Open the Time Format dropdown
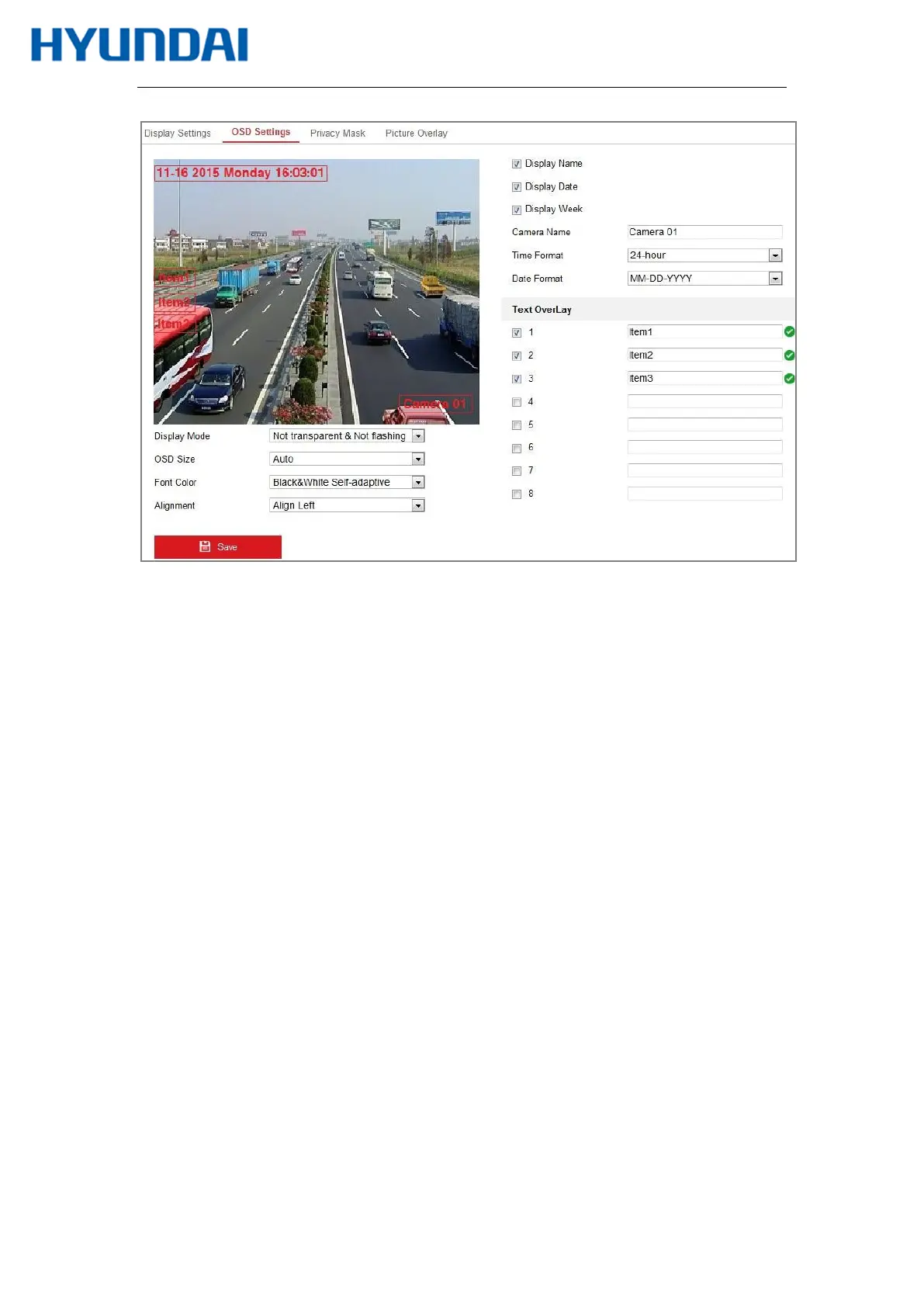The height and width of the screenshot is (1307, 924). tap(704, 255)
